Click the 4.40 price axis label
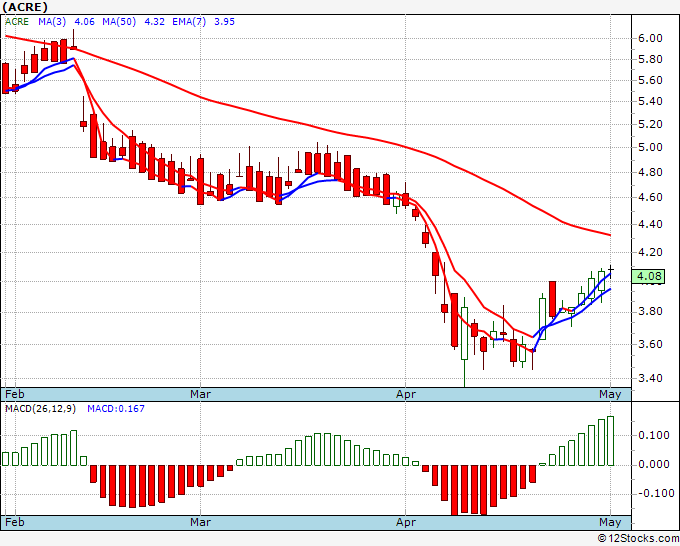The image size is (680, 546). [x=650, y=225]
